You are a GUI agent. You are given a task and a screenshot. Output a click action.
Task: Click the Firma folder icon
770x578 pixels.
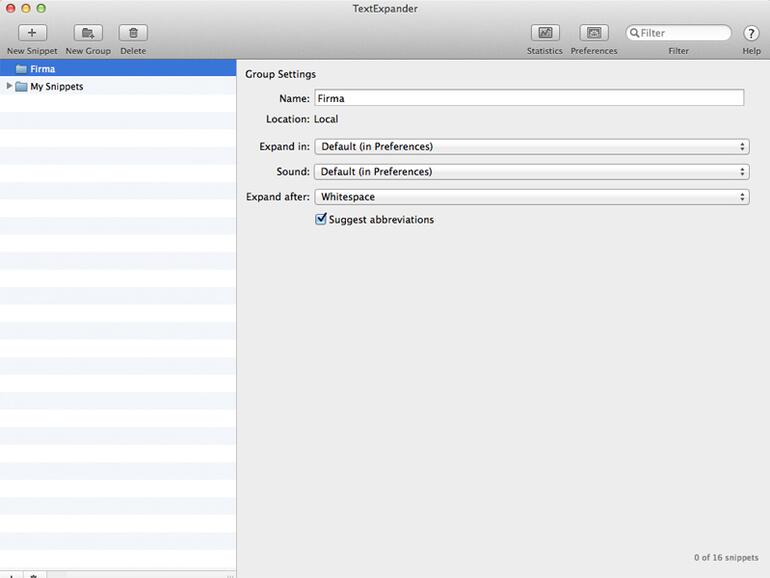click(x=21, y=69)
